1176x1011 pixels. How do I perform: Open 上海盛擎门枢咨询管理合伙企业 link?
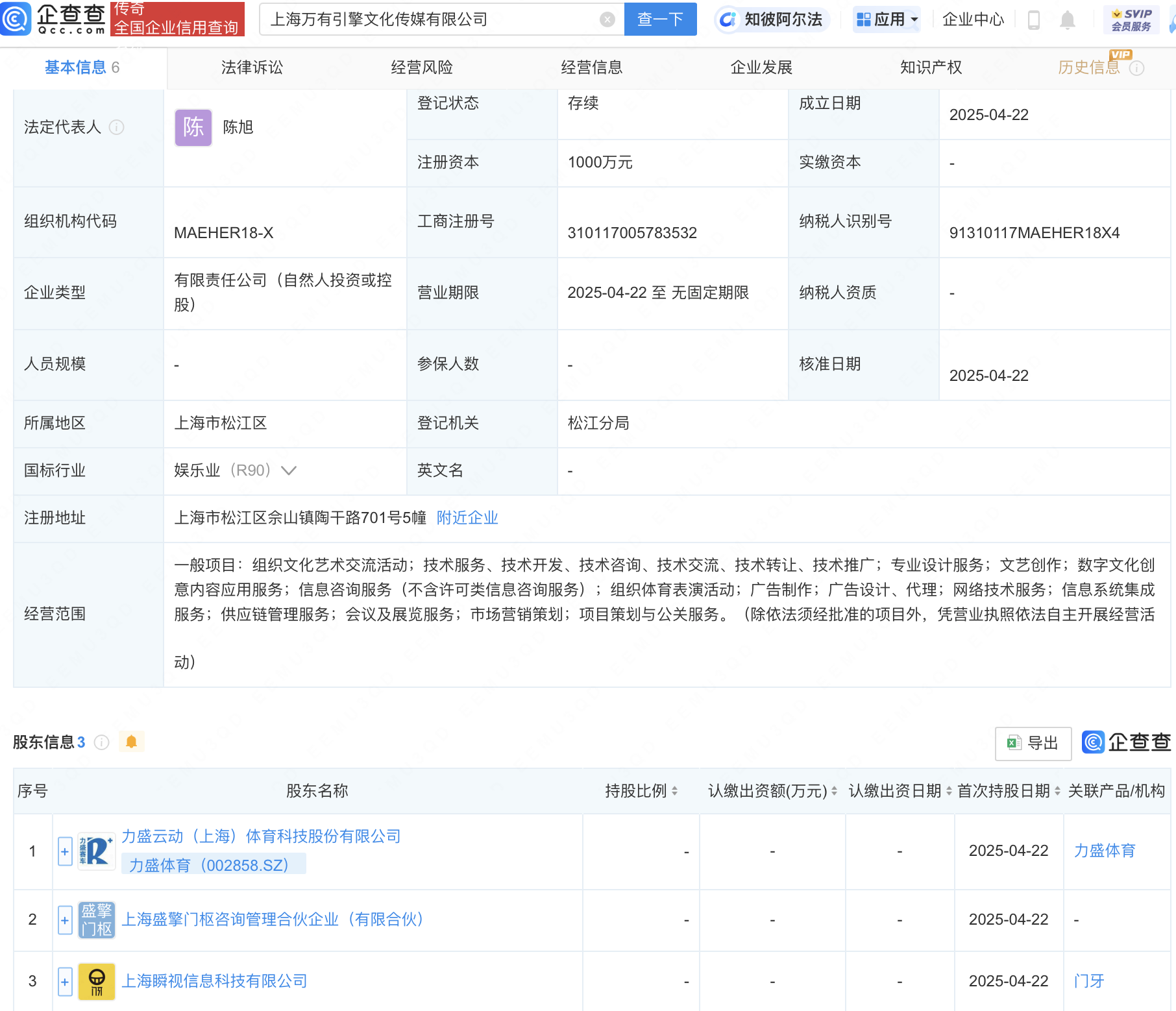(272, 920)
